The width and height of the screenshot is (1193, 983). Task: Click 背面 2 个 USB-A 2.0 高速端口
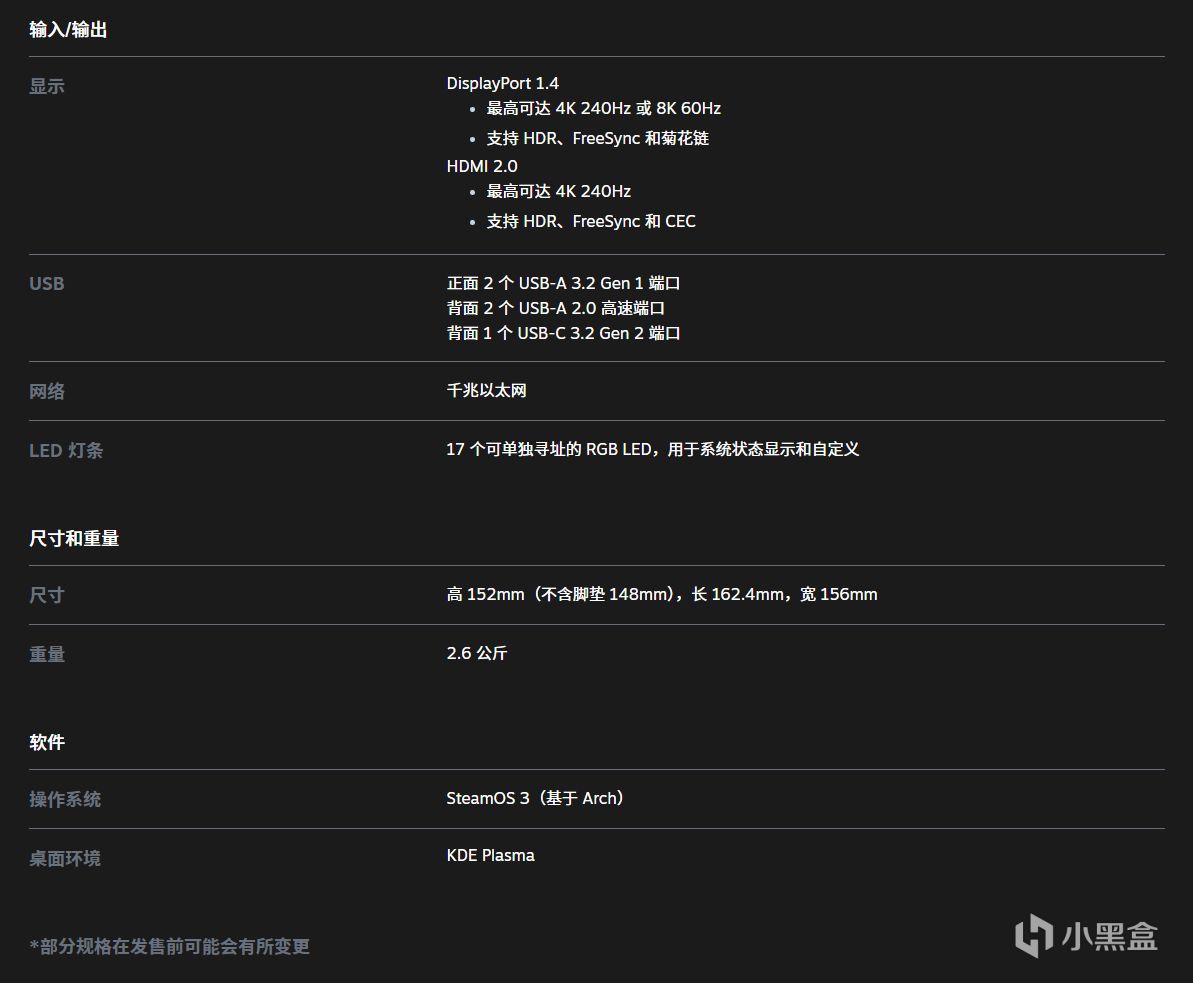pyautogui.click(x=555, y=308)
